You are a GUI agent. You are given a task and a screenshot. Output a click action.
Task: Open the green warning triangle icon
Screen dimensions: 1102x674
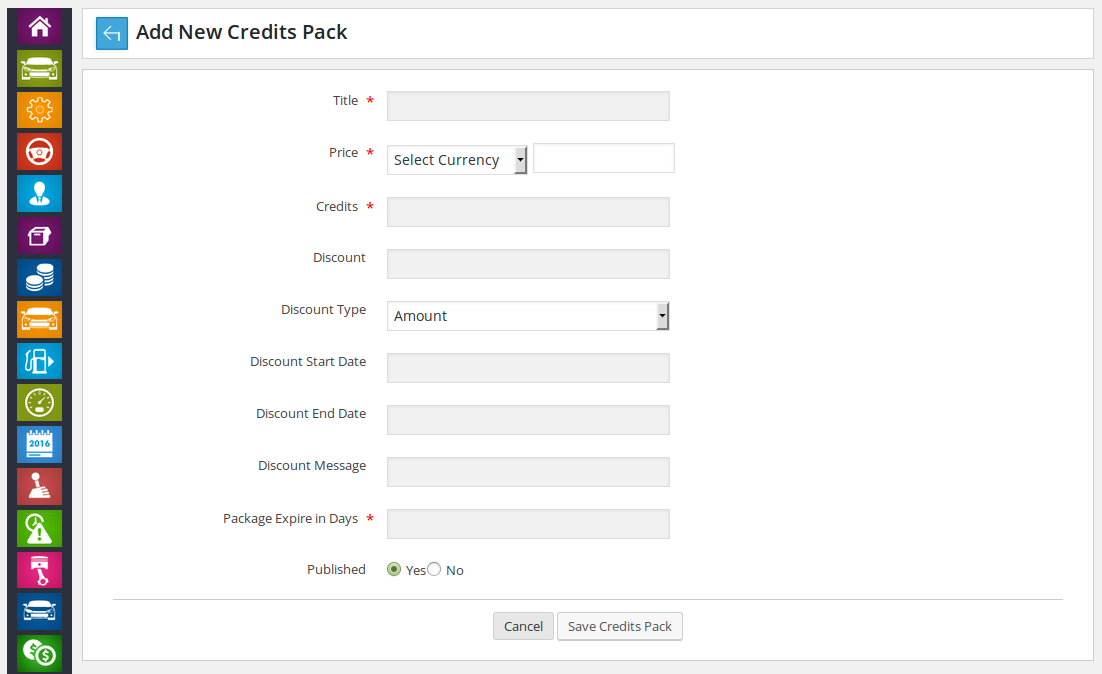(39, 529)
